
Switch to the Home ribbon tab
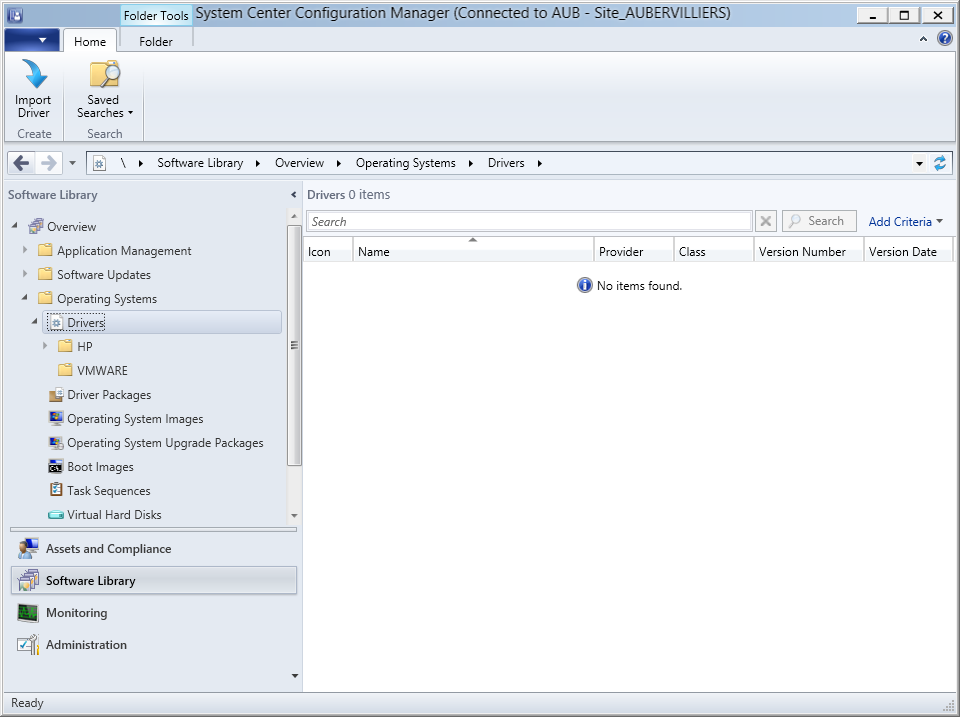[90, 41]
